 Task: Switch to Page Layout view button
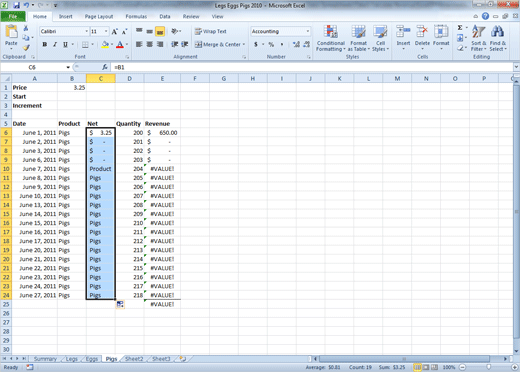426,367
